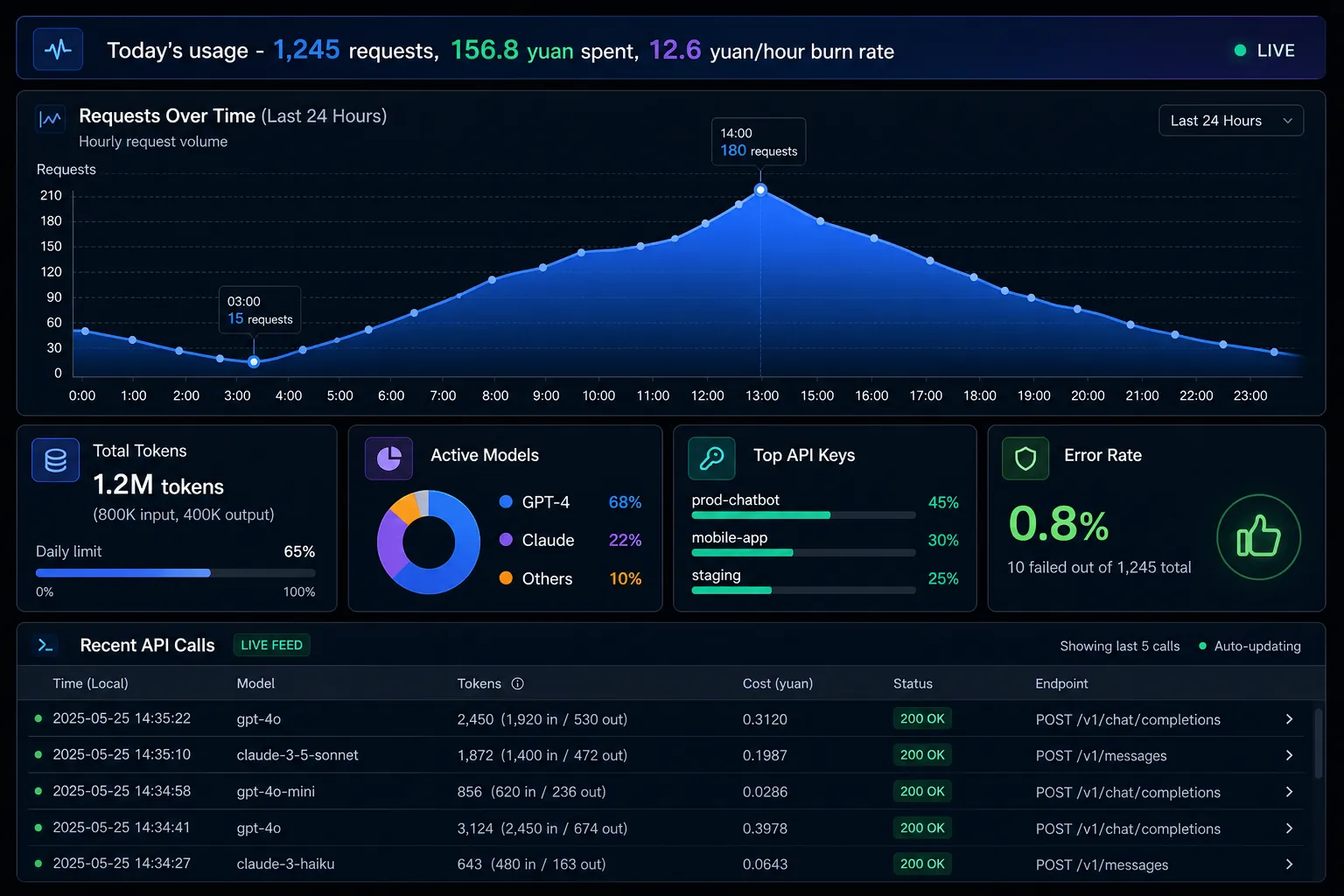Toggle the LIVE indicator in the header
Screen dimensions: 1344x896
[1264, 51]
